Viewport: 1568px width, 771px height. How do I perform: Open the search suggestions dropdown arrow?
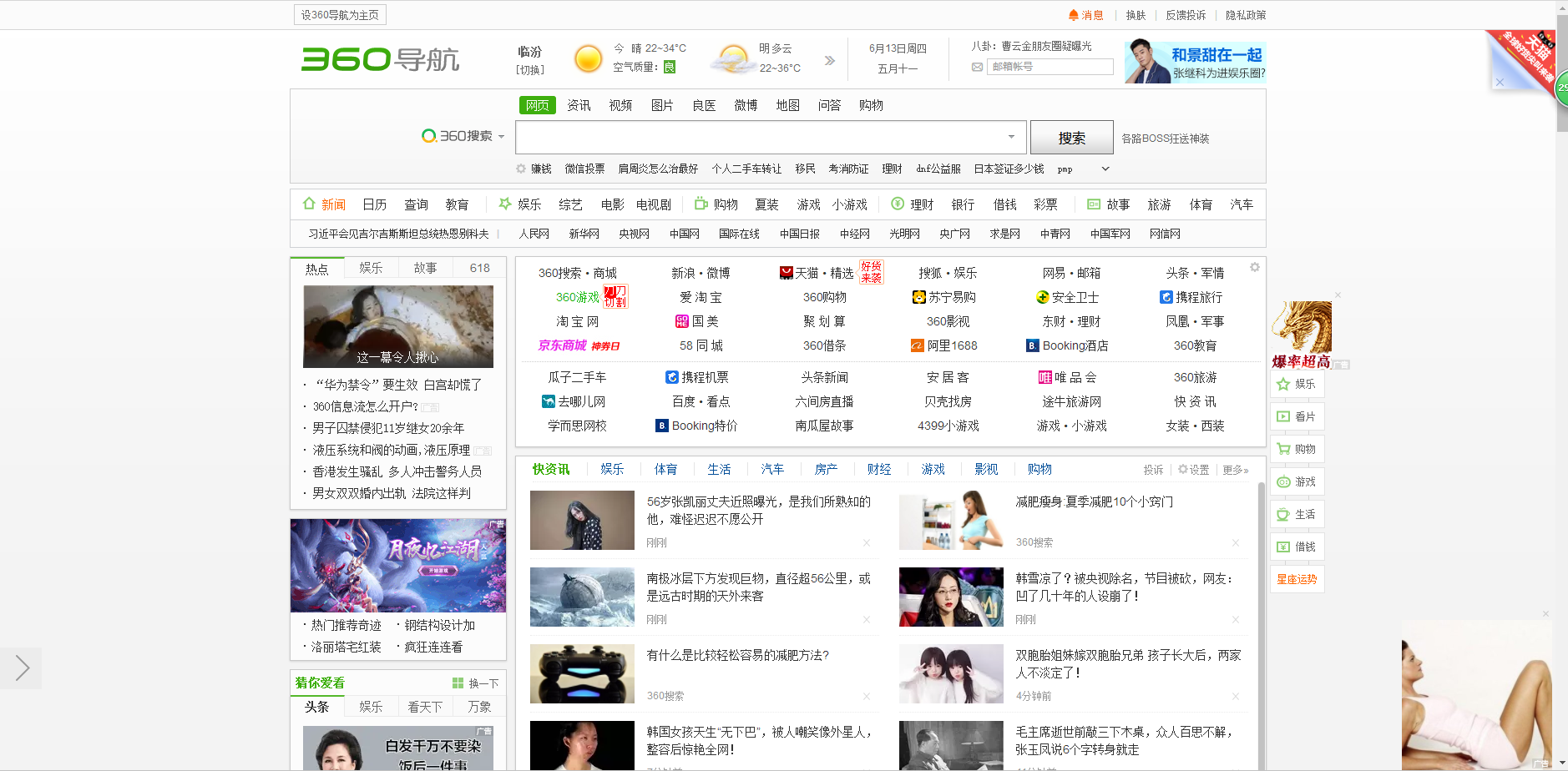1009,137
